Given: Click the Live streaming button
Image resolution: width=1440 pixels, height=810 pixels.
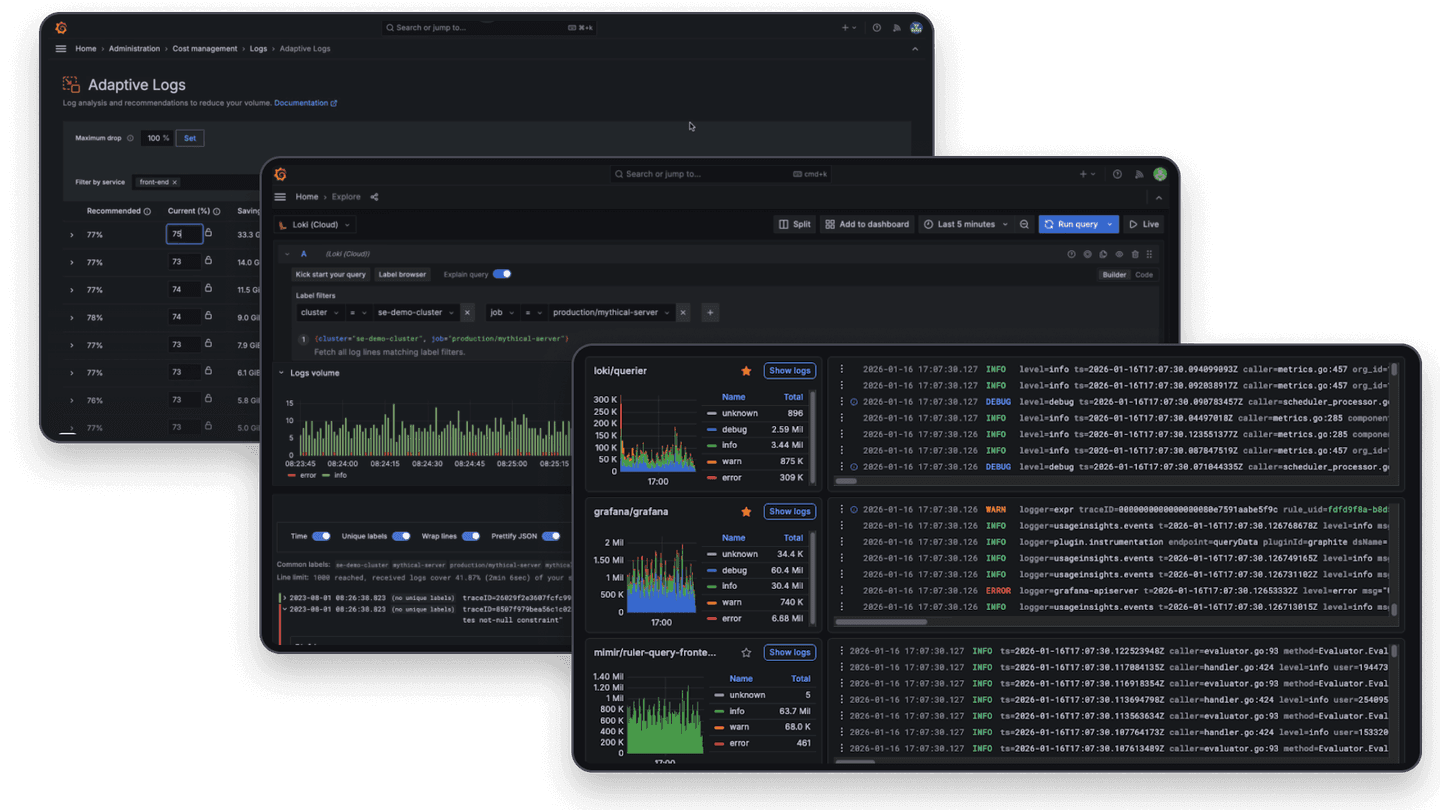Looking at the screenshot, I should pos(1144,224).
